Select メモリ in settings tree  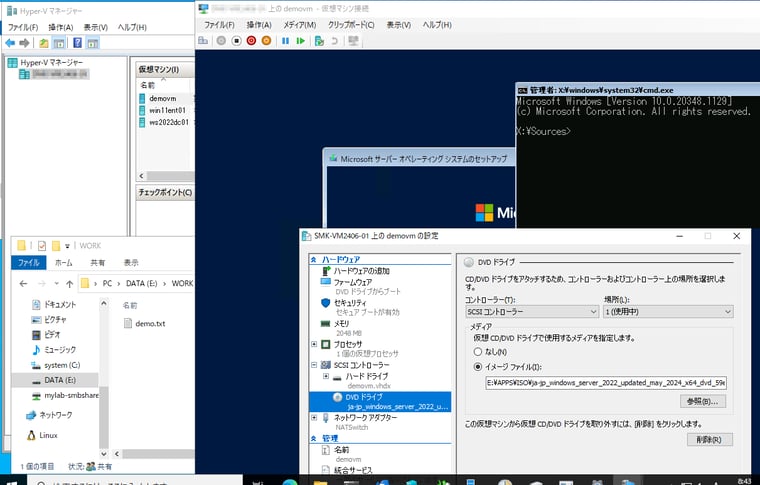[x=341, y=324]
